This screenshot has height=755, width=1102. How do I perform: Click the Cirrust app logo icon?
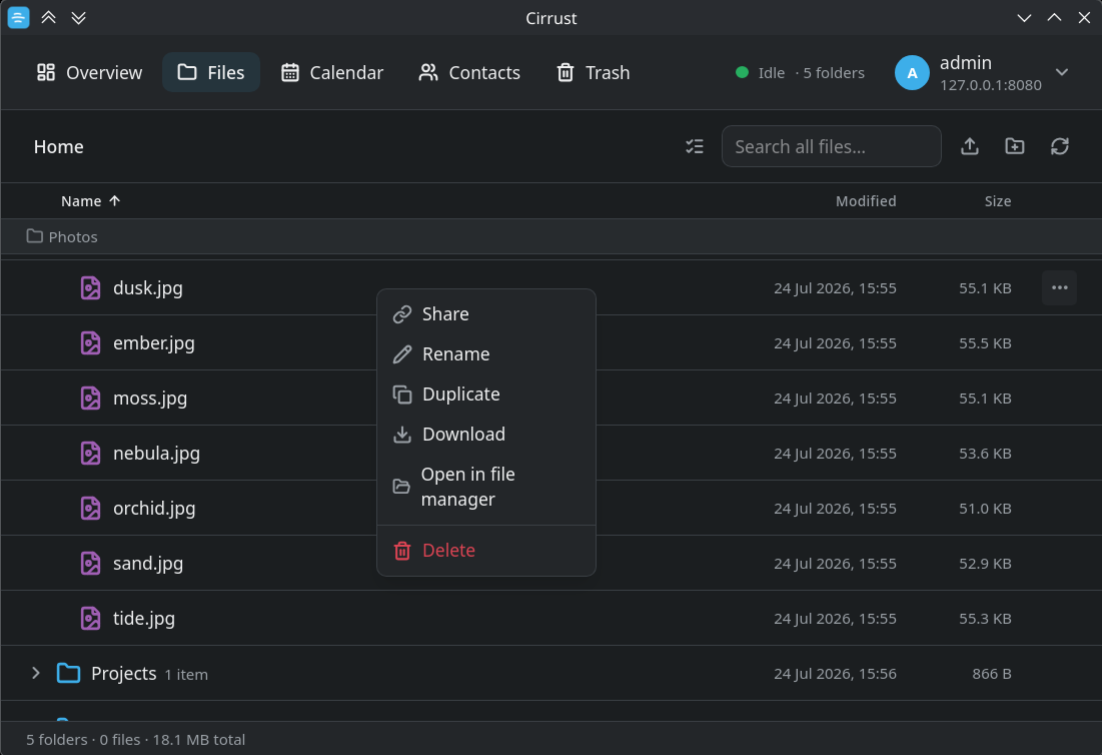click(18, 18)
